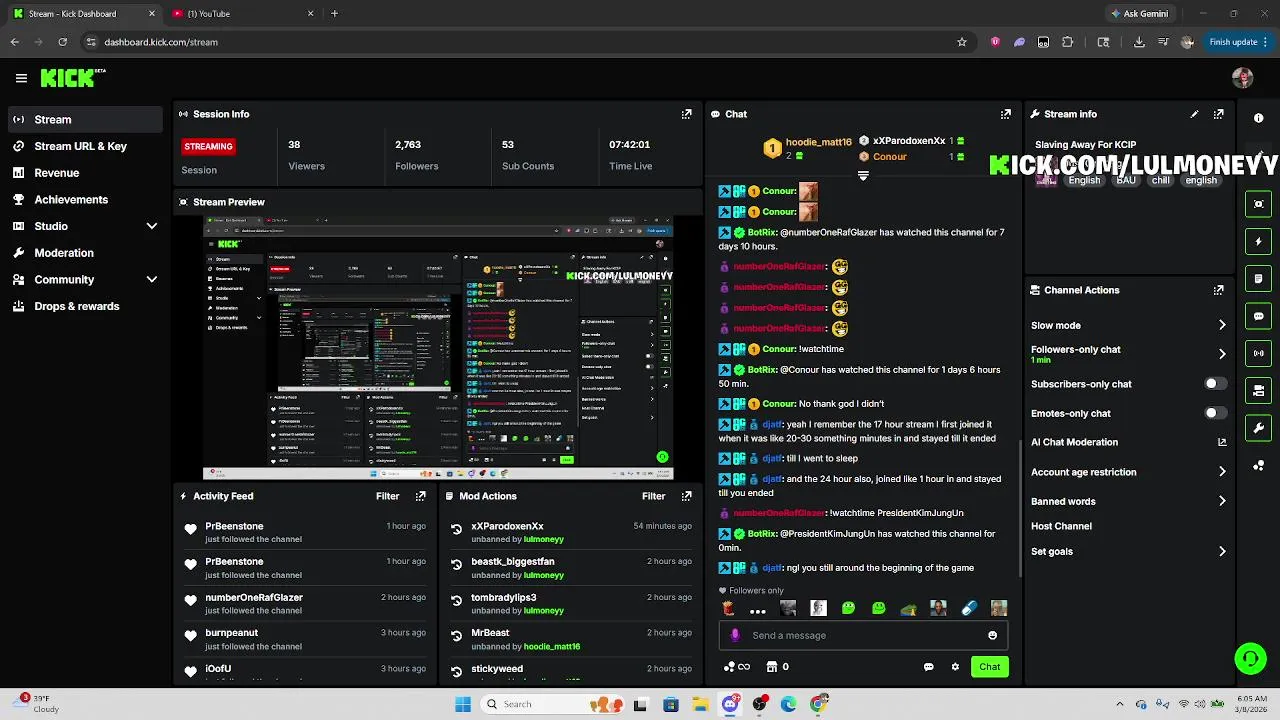Open Activity Feed Filter dropdown

pos(387,496)
